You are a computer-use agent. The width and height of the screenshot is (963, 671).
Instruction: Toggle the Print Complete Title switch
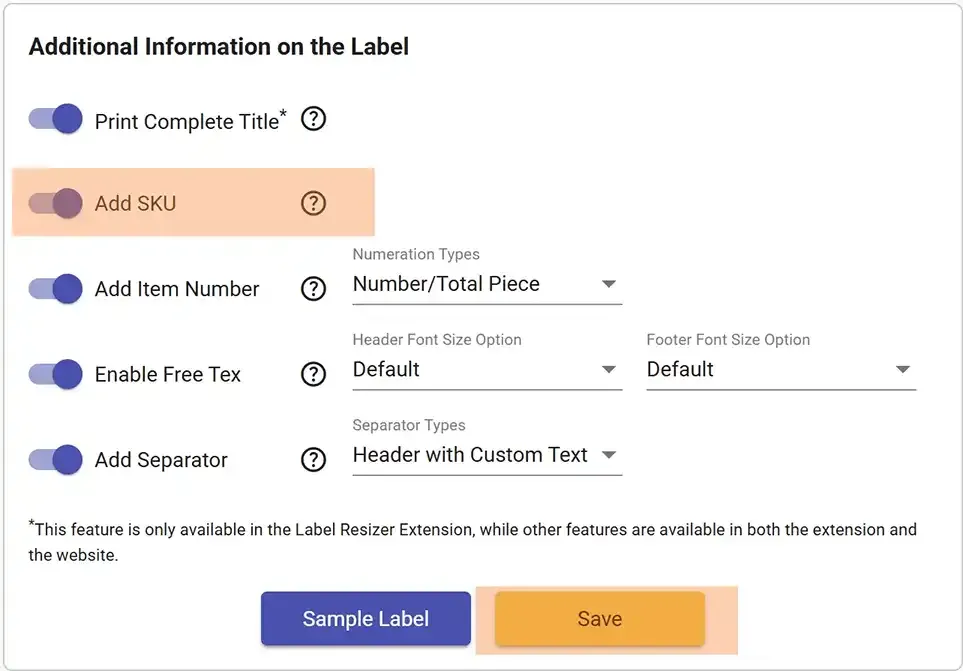click(55, 118)
